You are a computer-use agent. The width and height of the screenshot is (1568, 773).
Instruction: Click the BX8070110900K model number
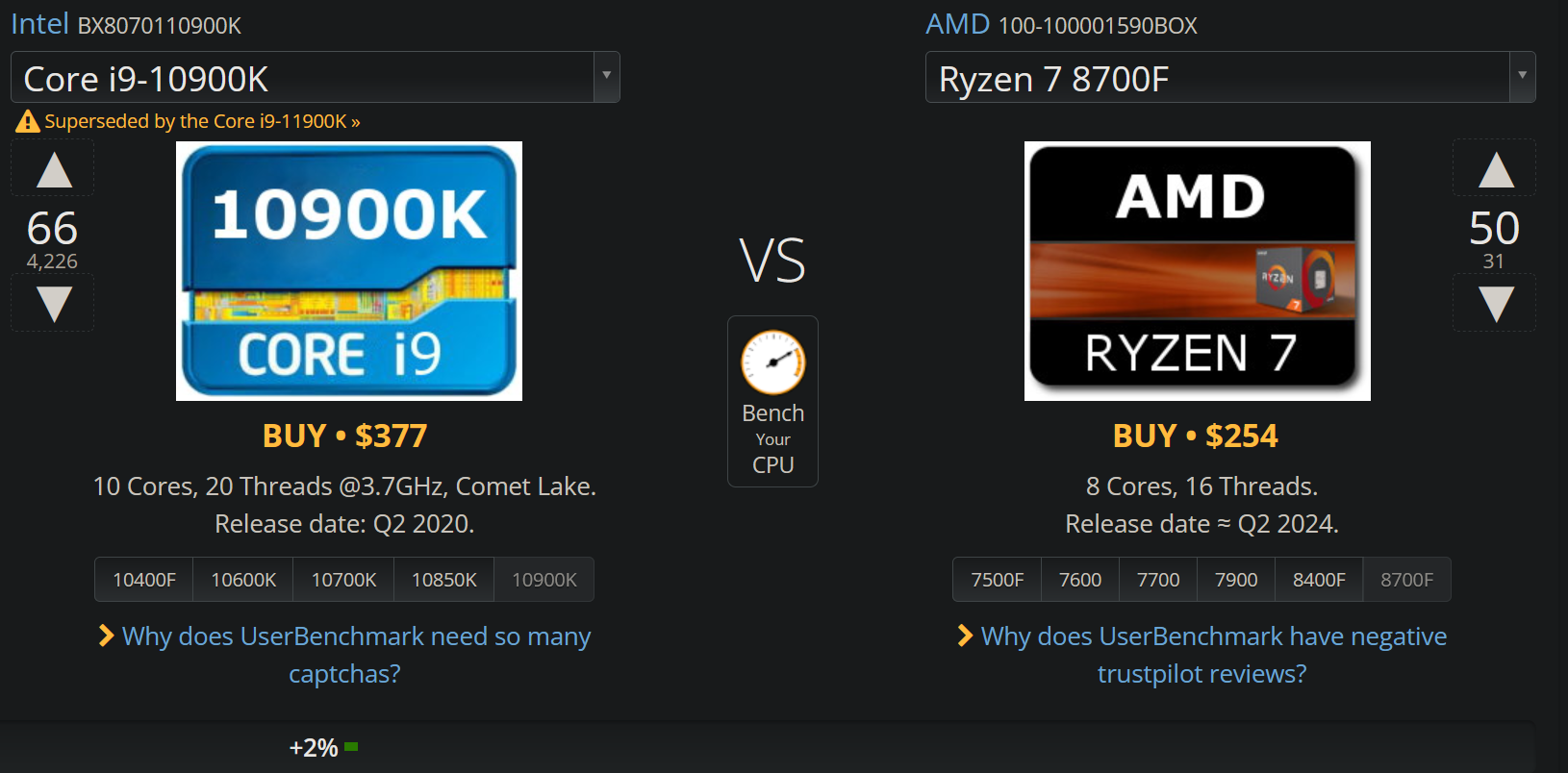[159, 26]
